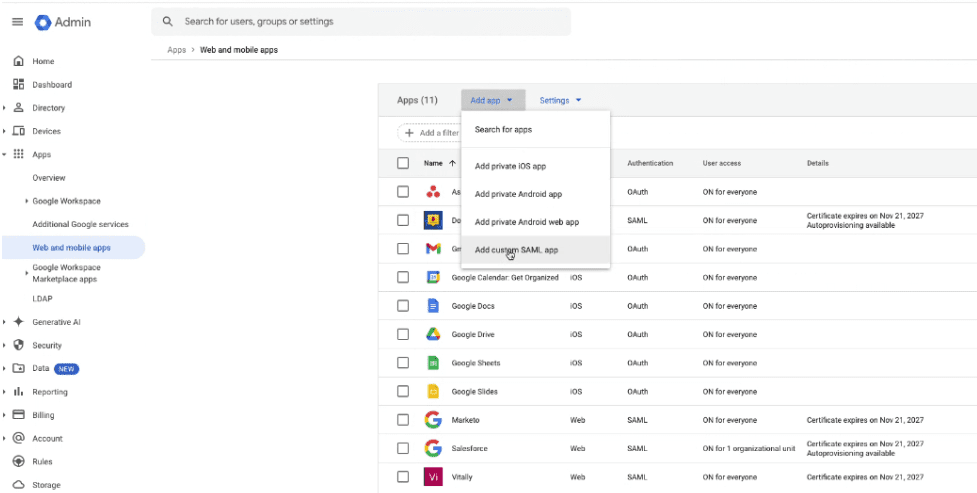Select Search for apps menu item
This screenshot has height=493, width=977.
[536, 130]
